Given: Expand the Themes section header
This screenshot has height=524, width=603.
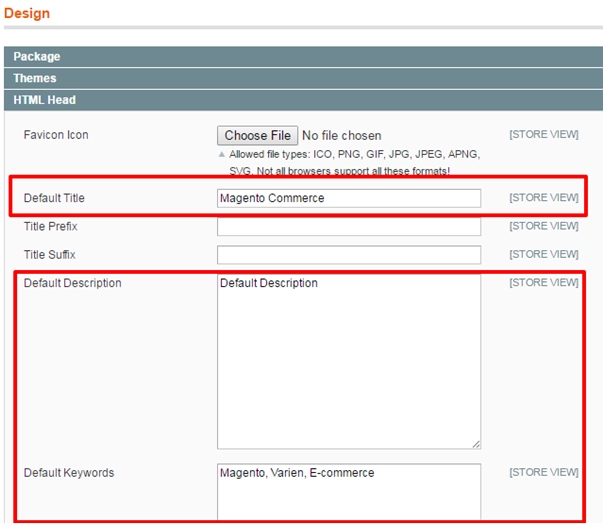Looking at the screenshot, I should point(303,78).
